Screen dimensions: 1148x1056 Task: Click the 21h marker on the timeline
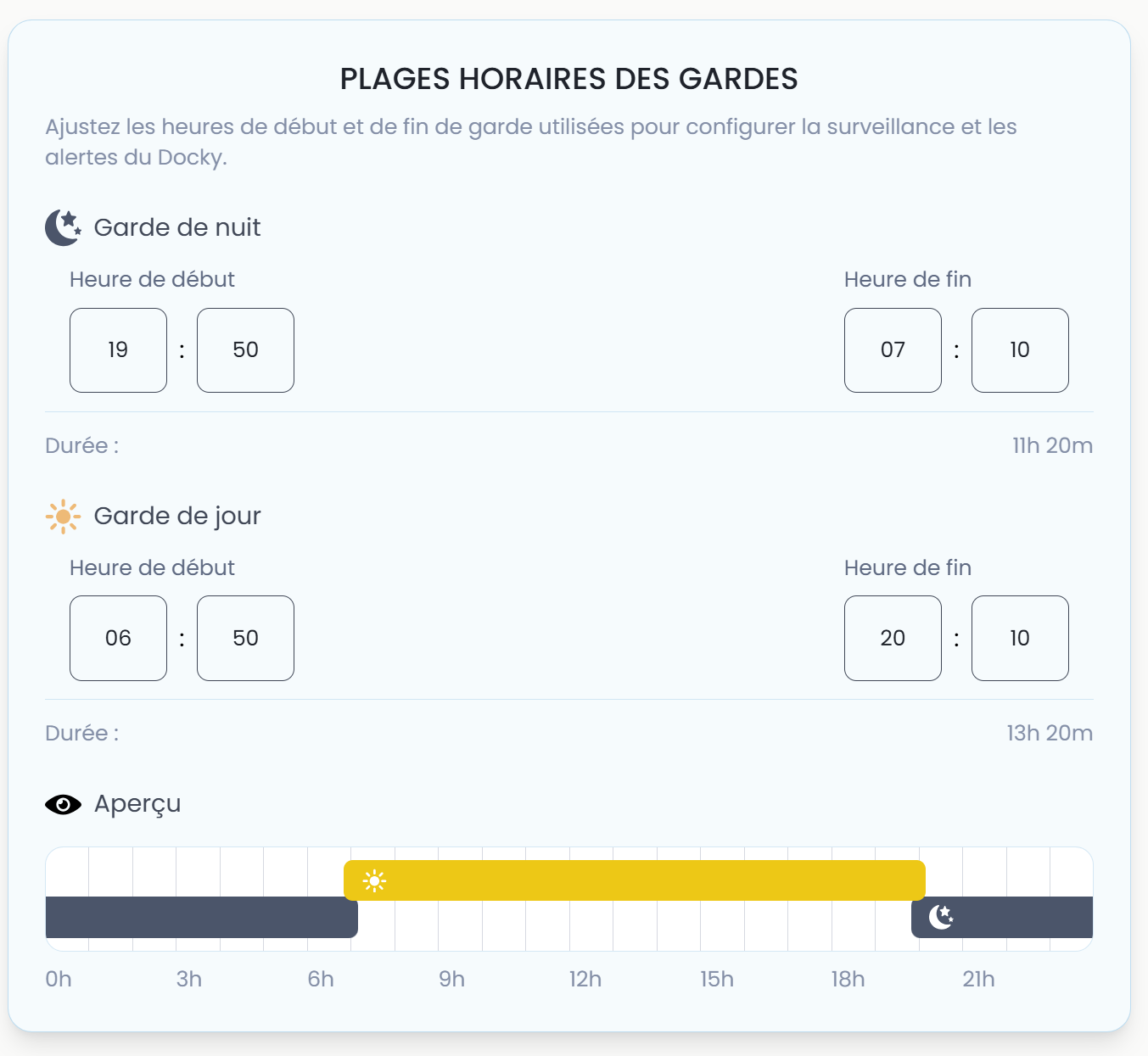pyautogui.click(x=978, y=980)
